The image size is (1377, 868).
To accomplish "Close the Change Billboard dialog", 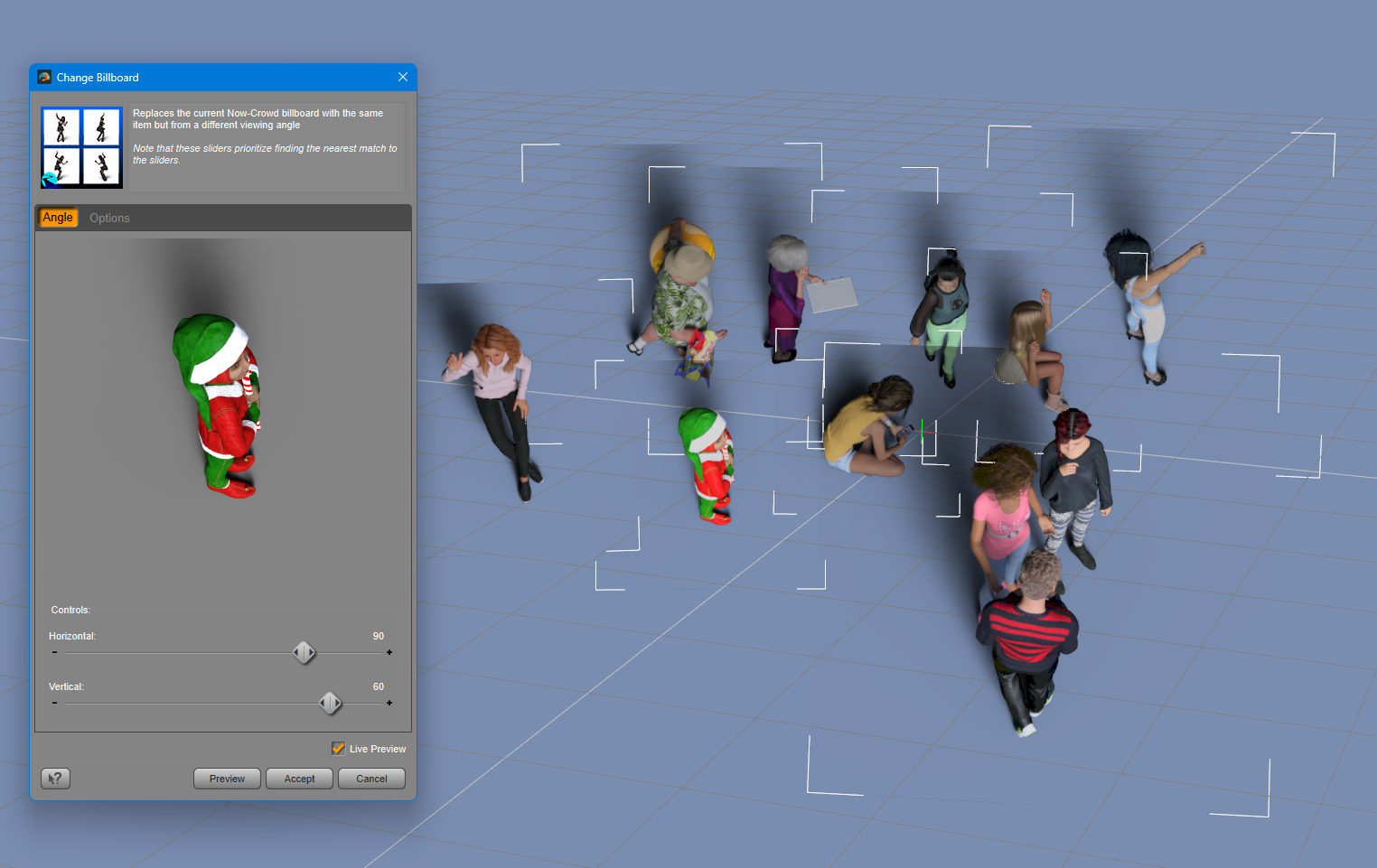I will (403, 78).
